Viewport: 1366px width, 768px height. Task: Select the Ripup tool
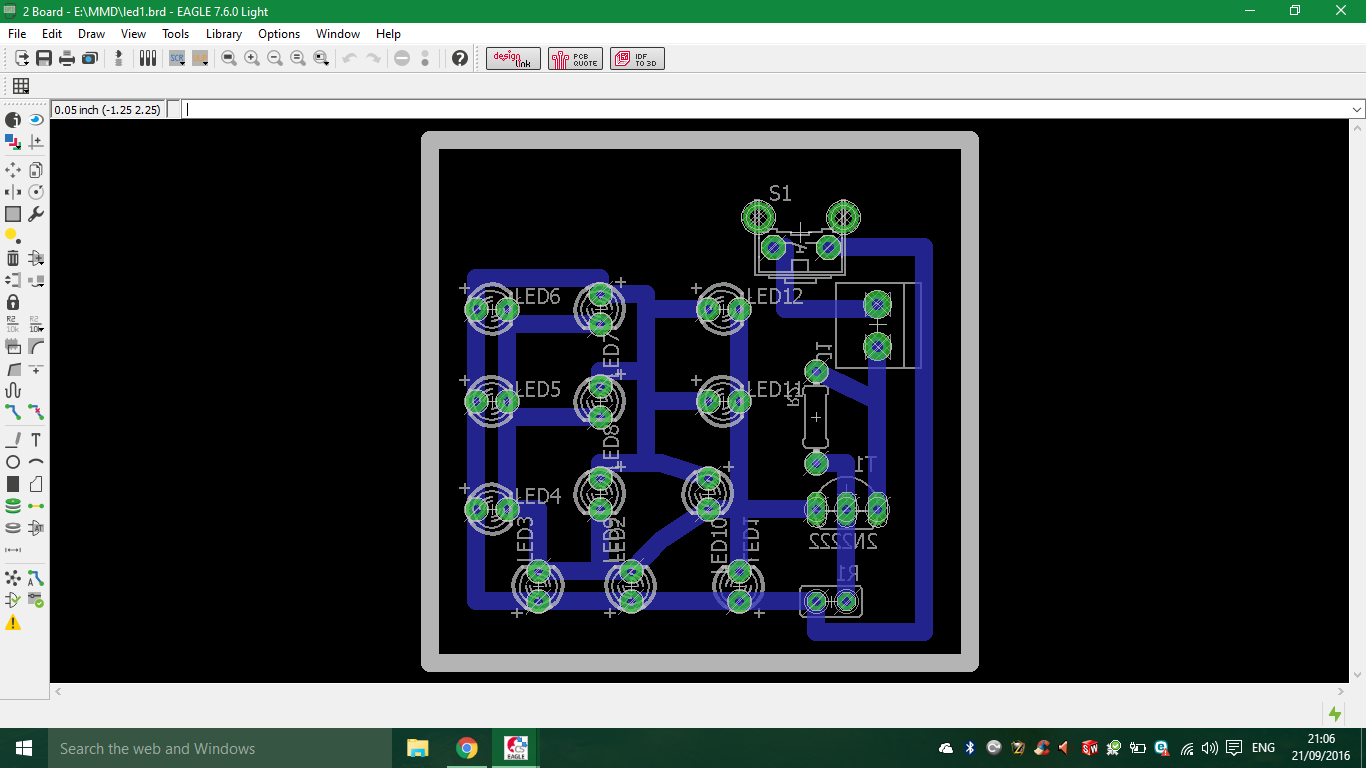(36, 412)
